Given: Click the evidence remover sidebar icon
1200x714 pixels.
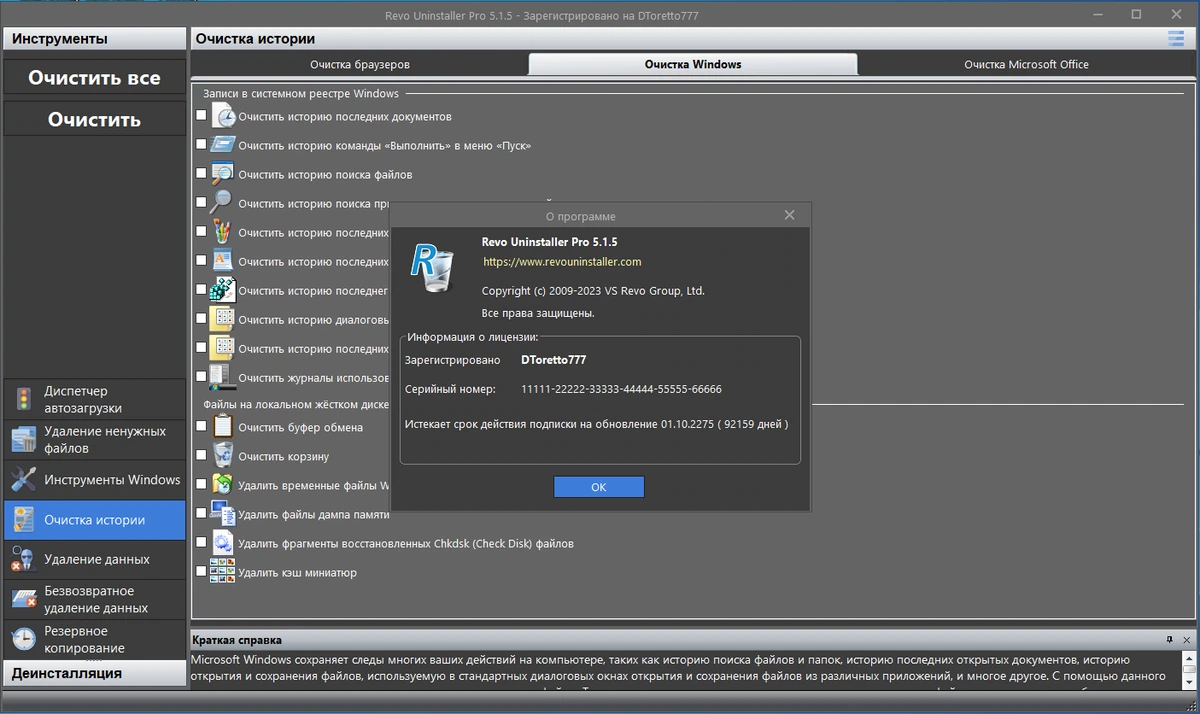Looking at the screenshot, I should coord(23,559).
